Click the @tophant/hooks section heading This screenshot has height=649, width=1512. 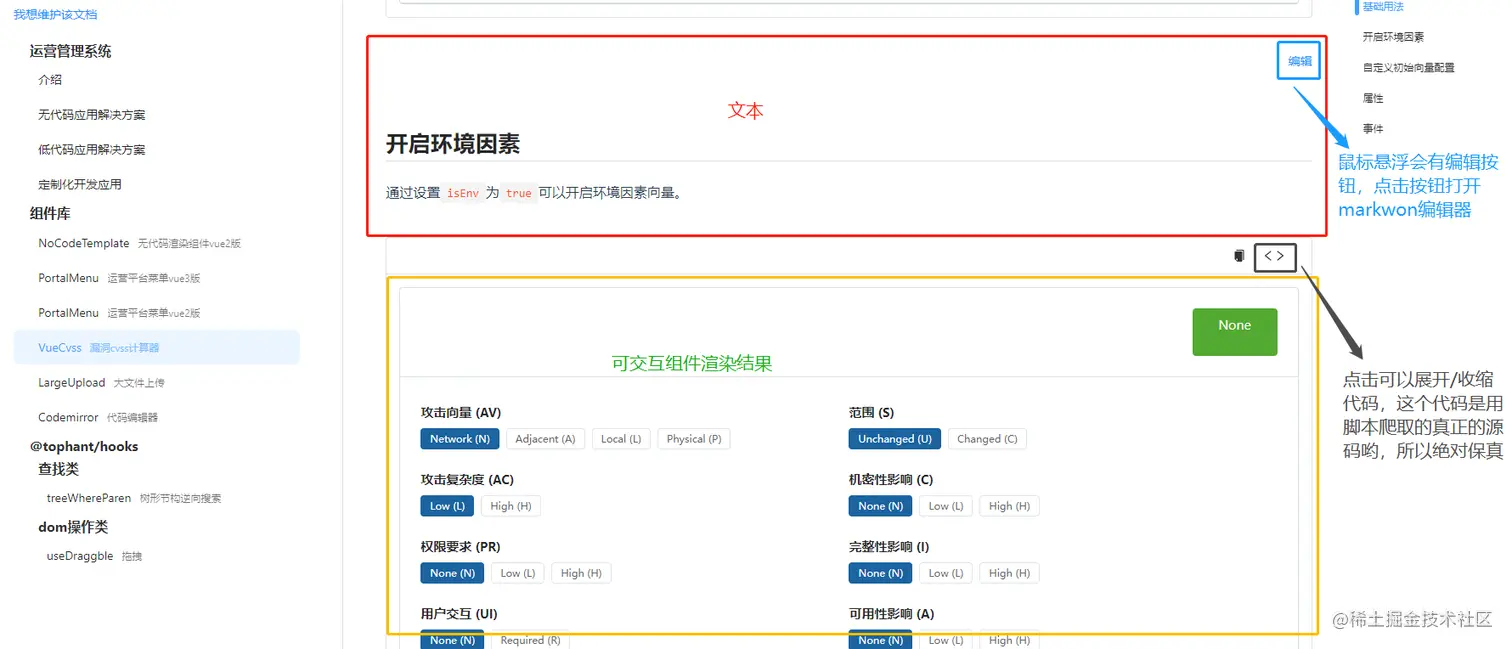tap(84, 446)
